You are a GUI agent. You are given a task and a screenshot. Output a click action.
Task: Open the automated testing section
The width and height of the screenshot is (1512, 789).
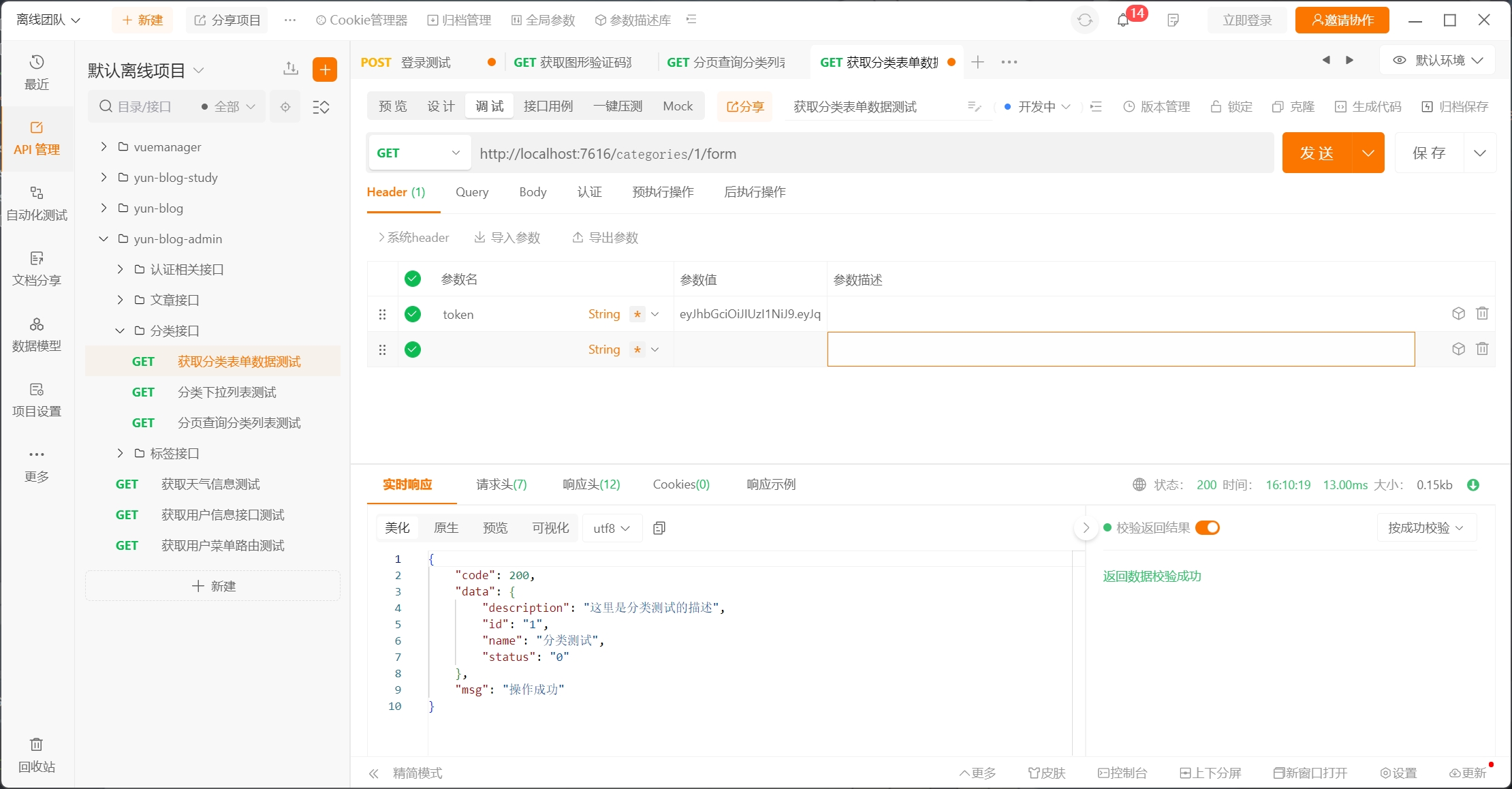pyautogui.click(x=37, y=203)
